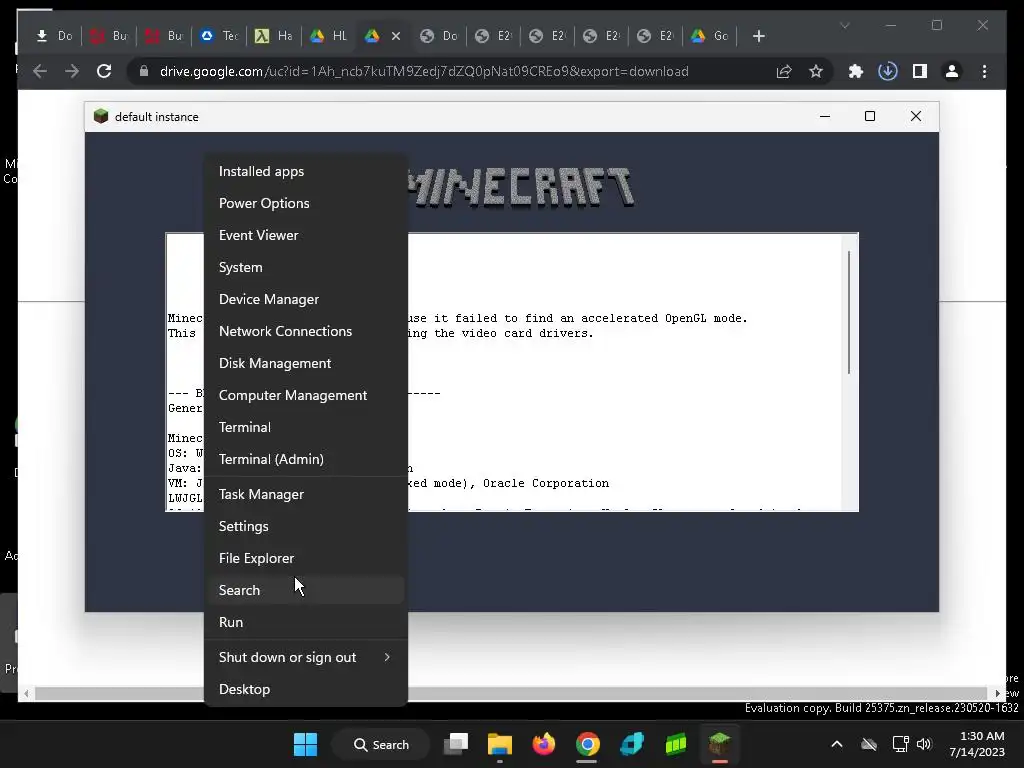
Task: Select Power Options menu entry
Action: point(305,203)
